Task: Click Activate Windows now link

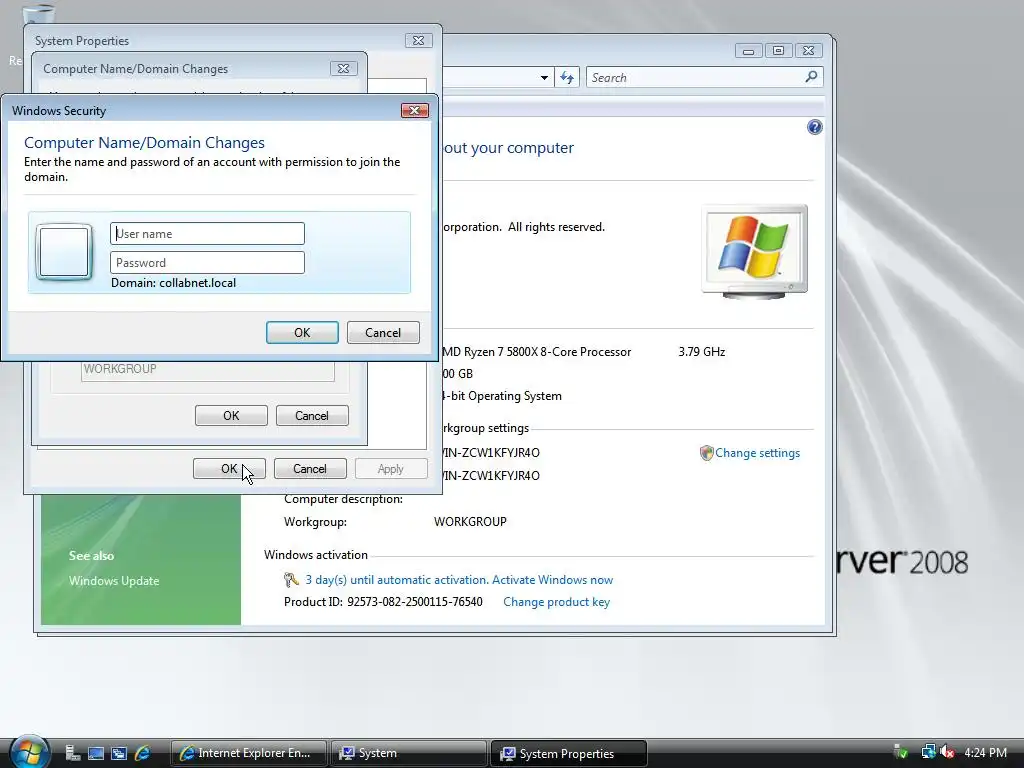Action: point(552,580)
